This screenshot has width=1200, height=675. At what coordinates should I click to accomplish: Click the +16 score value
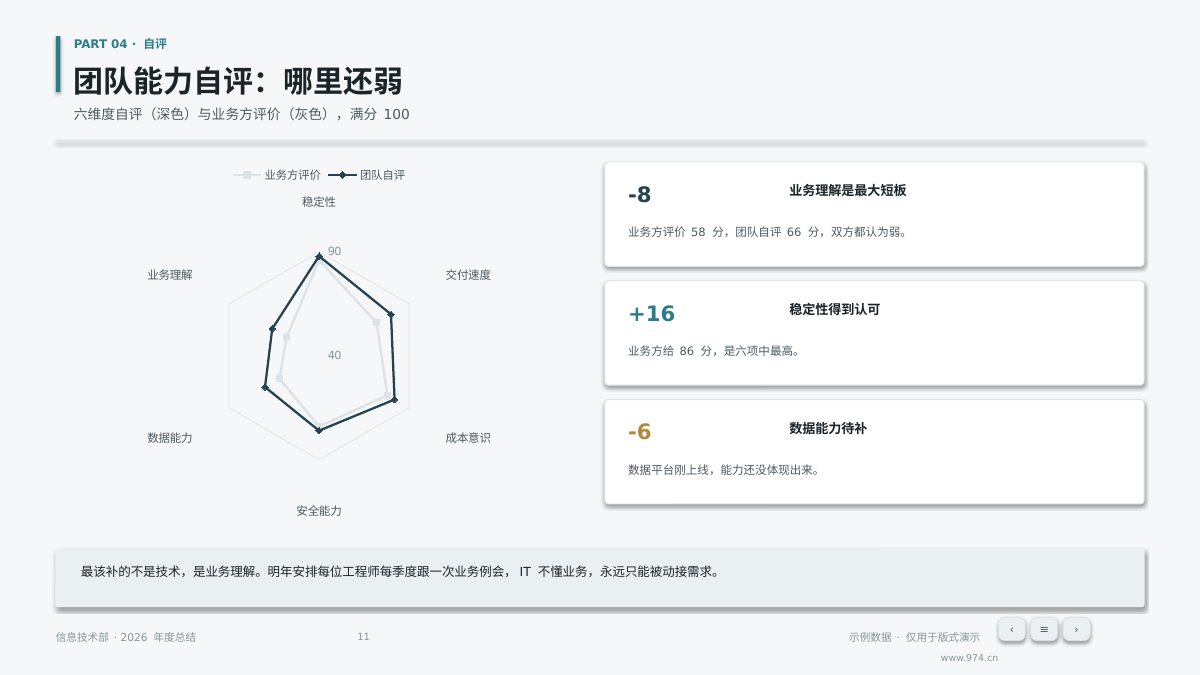[x=652, y=314]
